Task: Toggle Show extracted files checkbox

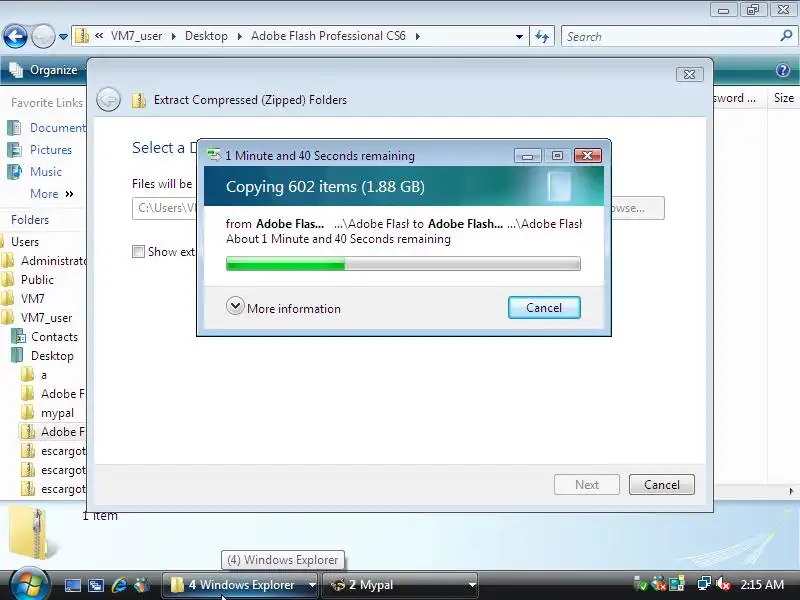Action: tap(138, 252)
